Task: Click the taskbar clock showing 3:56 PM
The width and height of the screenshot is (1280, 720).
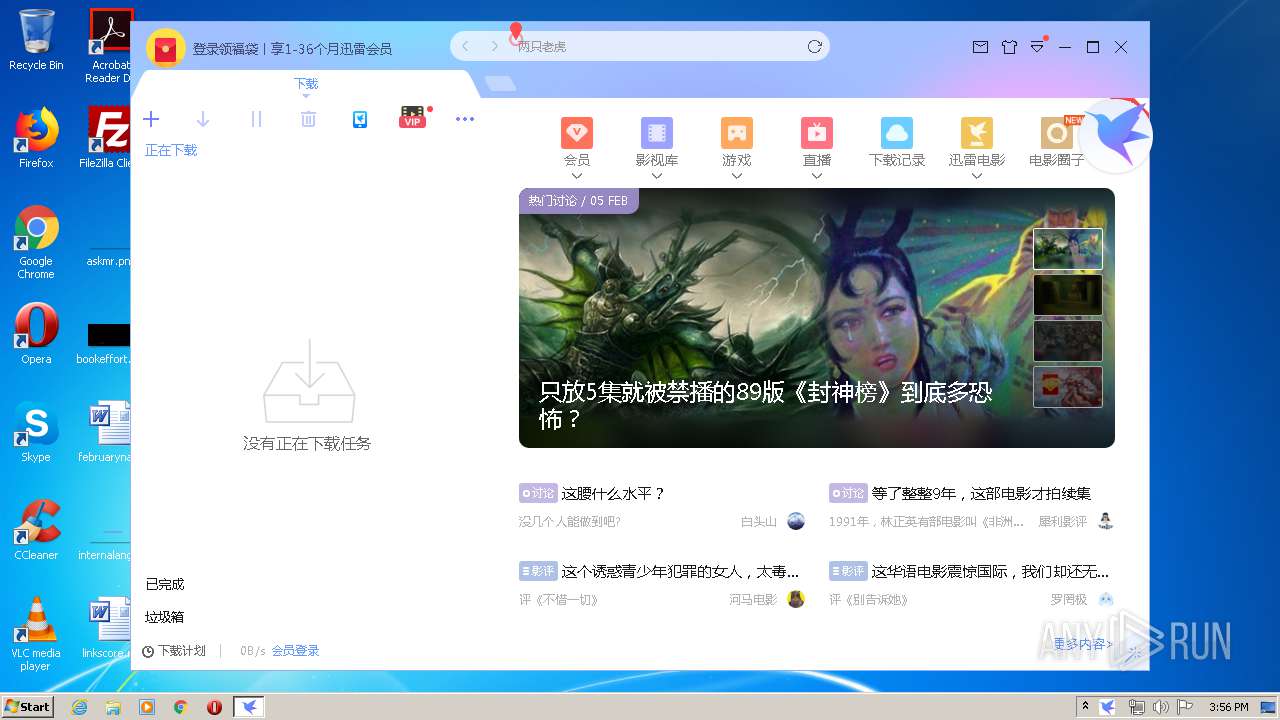Action: tap(1228, 707)
